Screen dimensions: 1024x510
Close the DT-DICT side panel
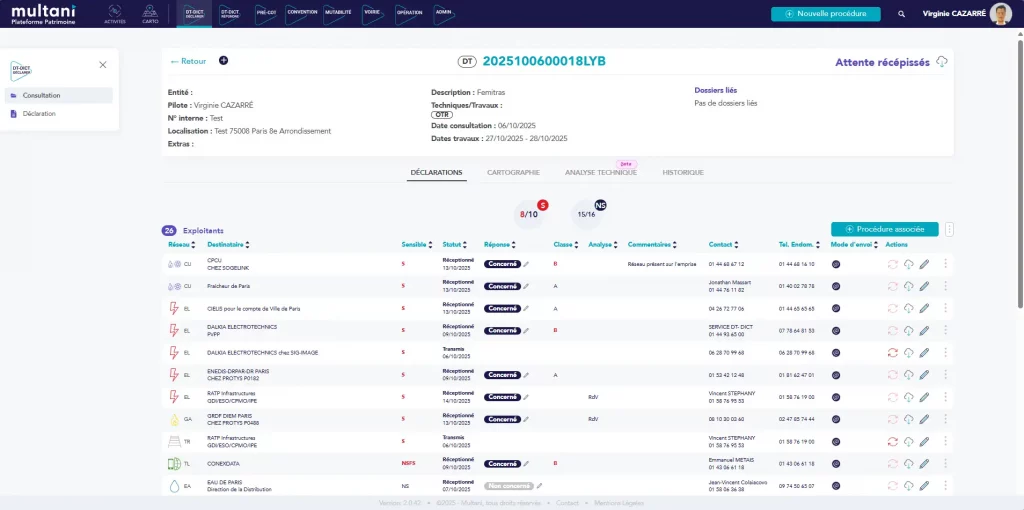[x=103, y=64]
